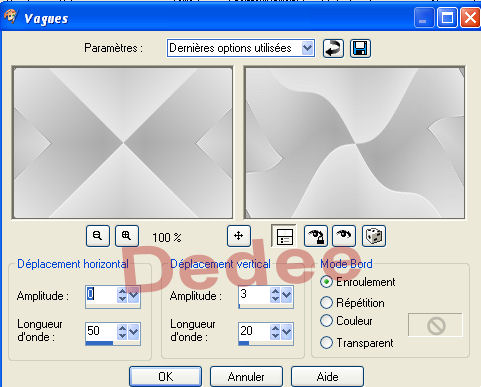
Task: Close the Vagues dialog window
Action: tap(470, 17)
